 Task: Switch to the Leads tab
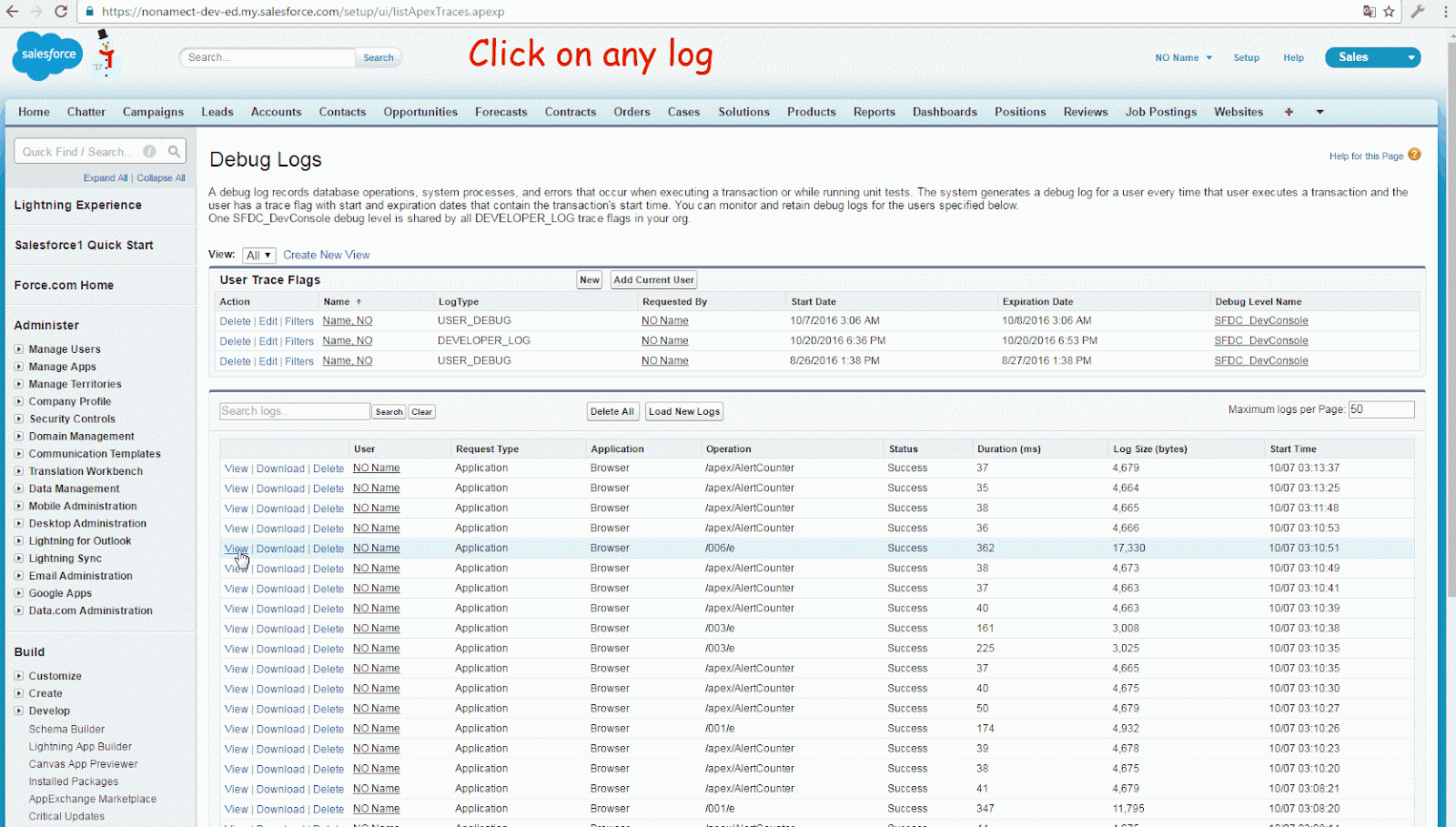pyautogui.click(x=217, y=112)
